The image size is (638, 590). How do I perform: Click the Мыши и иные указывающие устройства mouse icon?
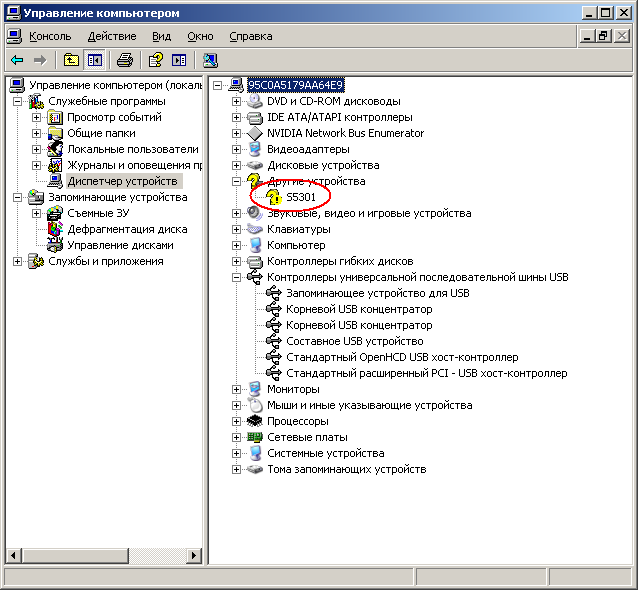(255, 405)
